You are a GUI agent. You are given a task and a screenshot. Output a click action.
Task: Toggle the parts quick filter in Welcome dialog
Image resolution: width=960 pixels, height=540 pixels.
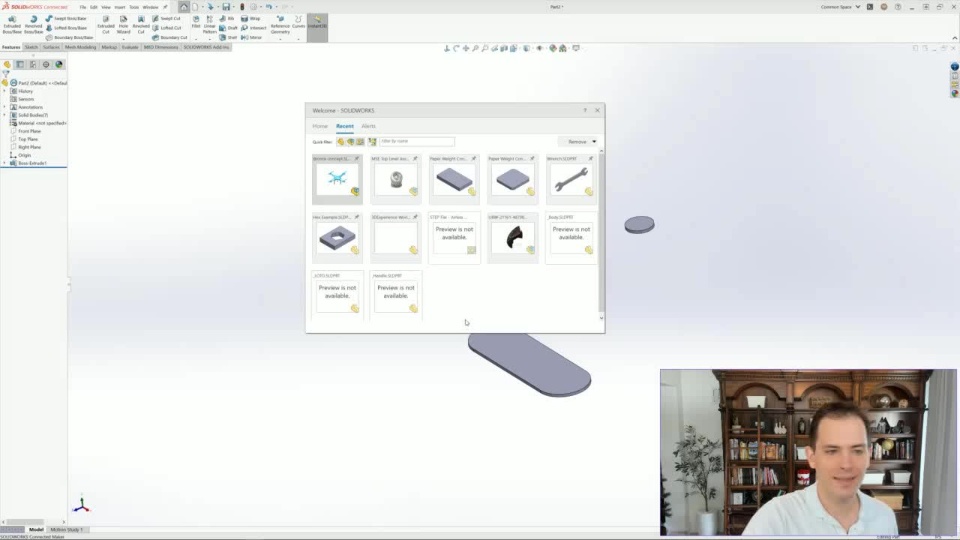(x=340, y=141)
